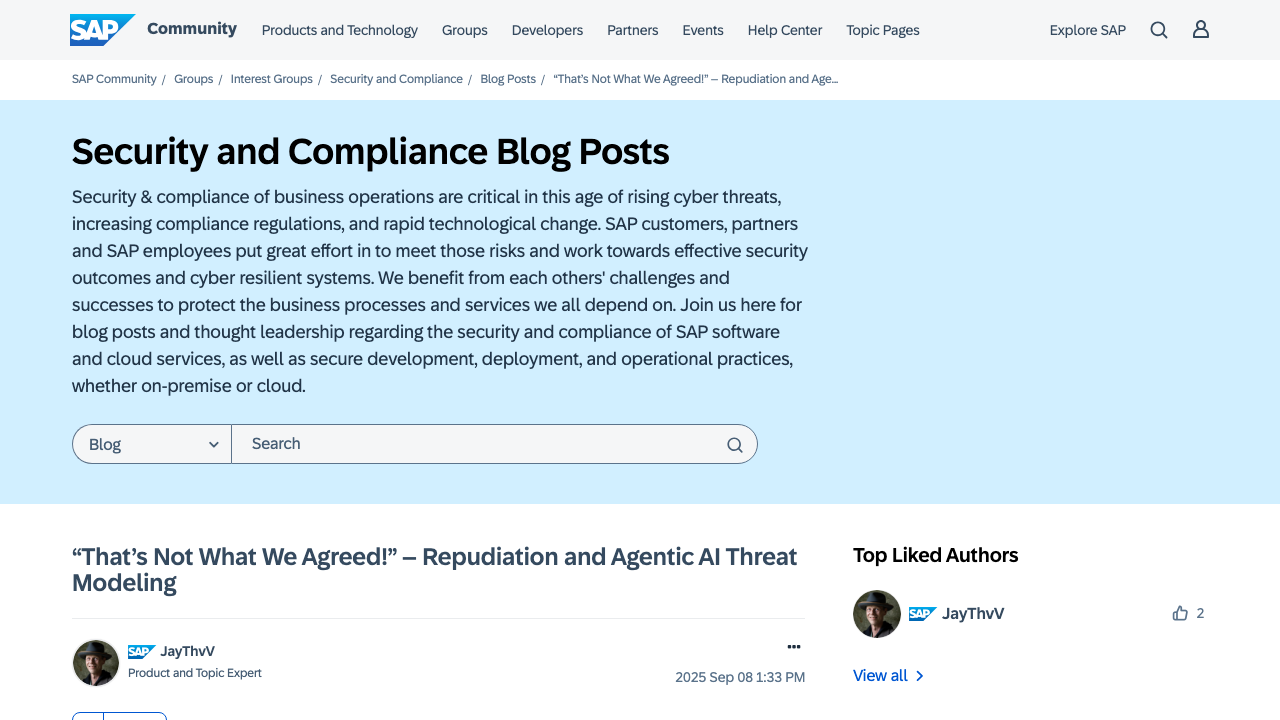Screen dimensions: 1280x720
Task: Click the Community header link
Action: coord(192,29)
